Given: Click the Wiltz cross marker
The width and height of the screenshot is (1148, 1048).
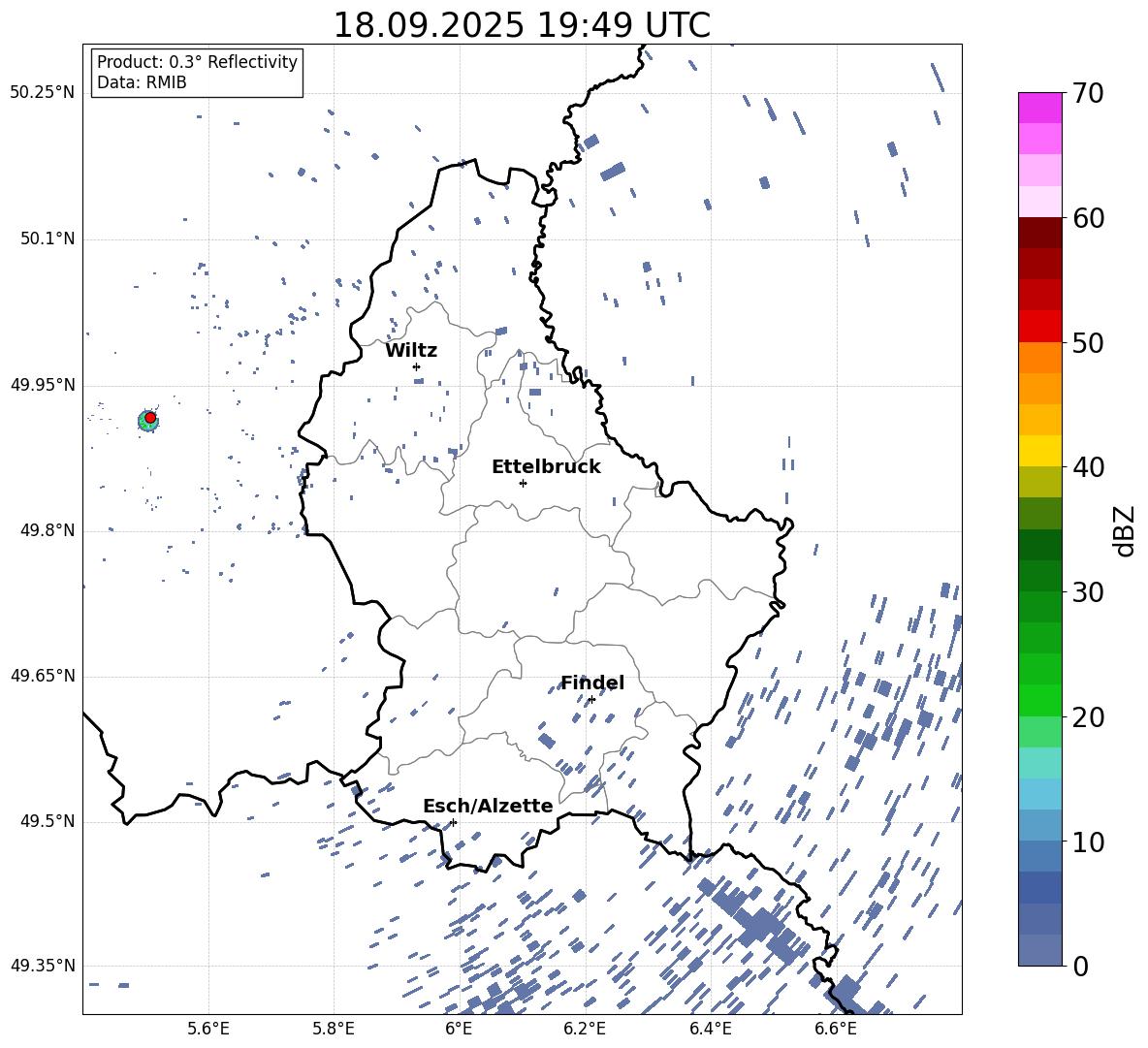Looking at the screenshot, I should pyautogui.click(x=416, y=366).
